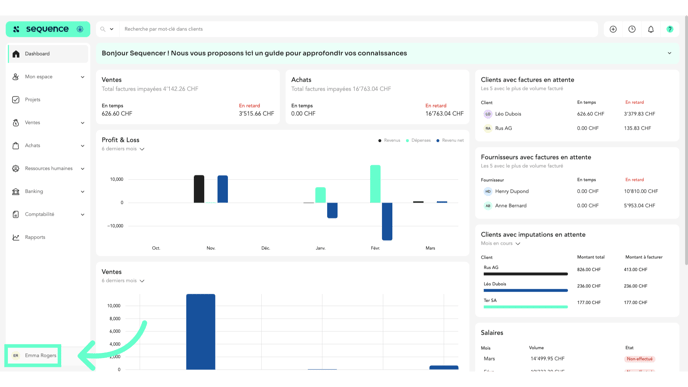Toggle the Revenus legend series
This screenshot has width=688, height=387.
click(389, 140)
